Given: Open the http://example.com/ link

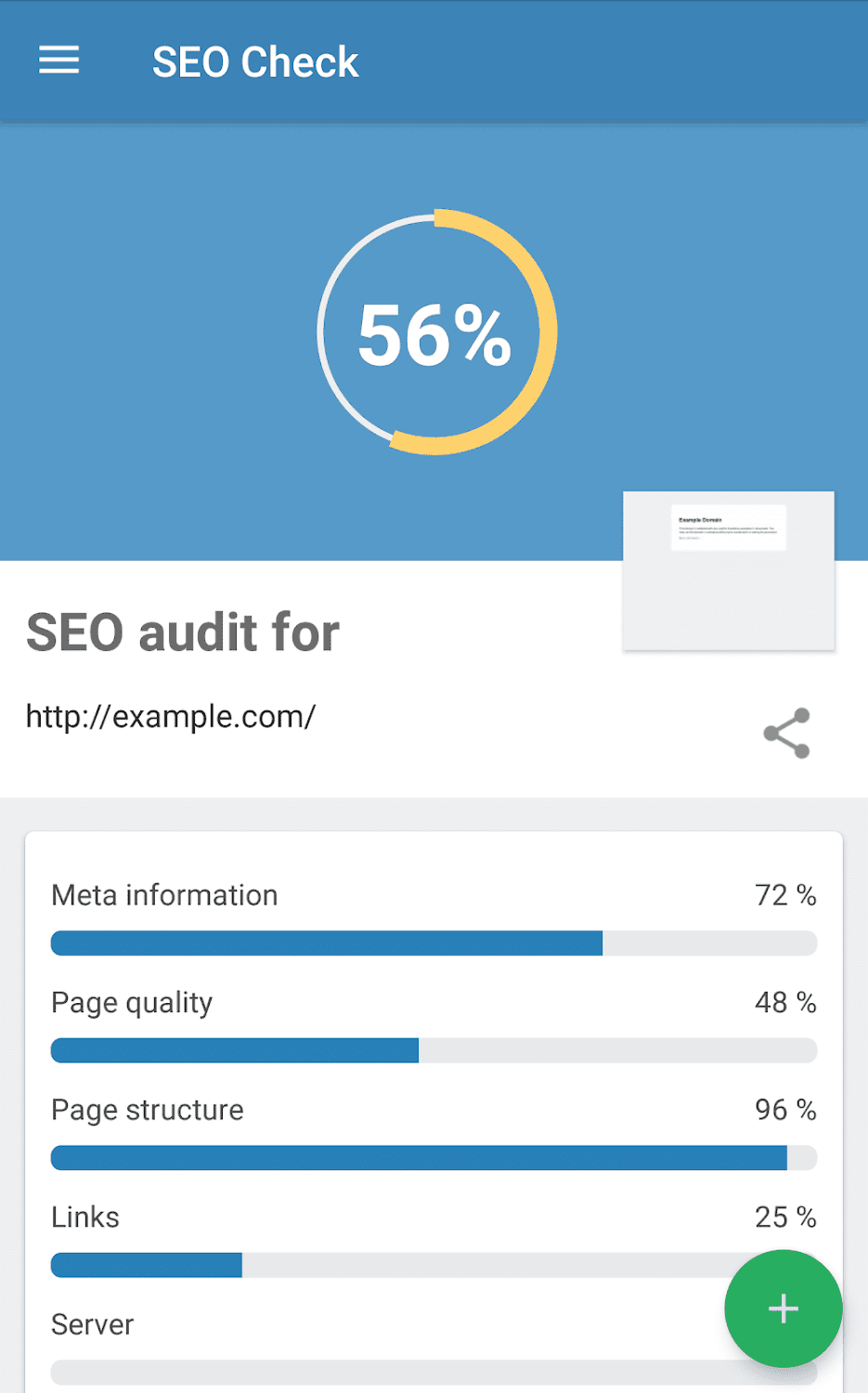Looking at the screenshot, I should [x=171, y=717].
